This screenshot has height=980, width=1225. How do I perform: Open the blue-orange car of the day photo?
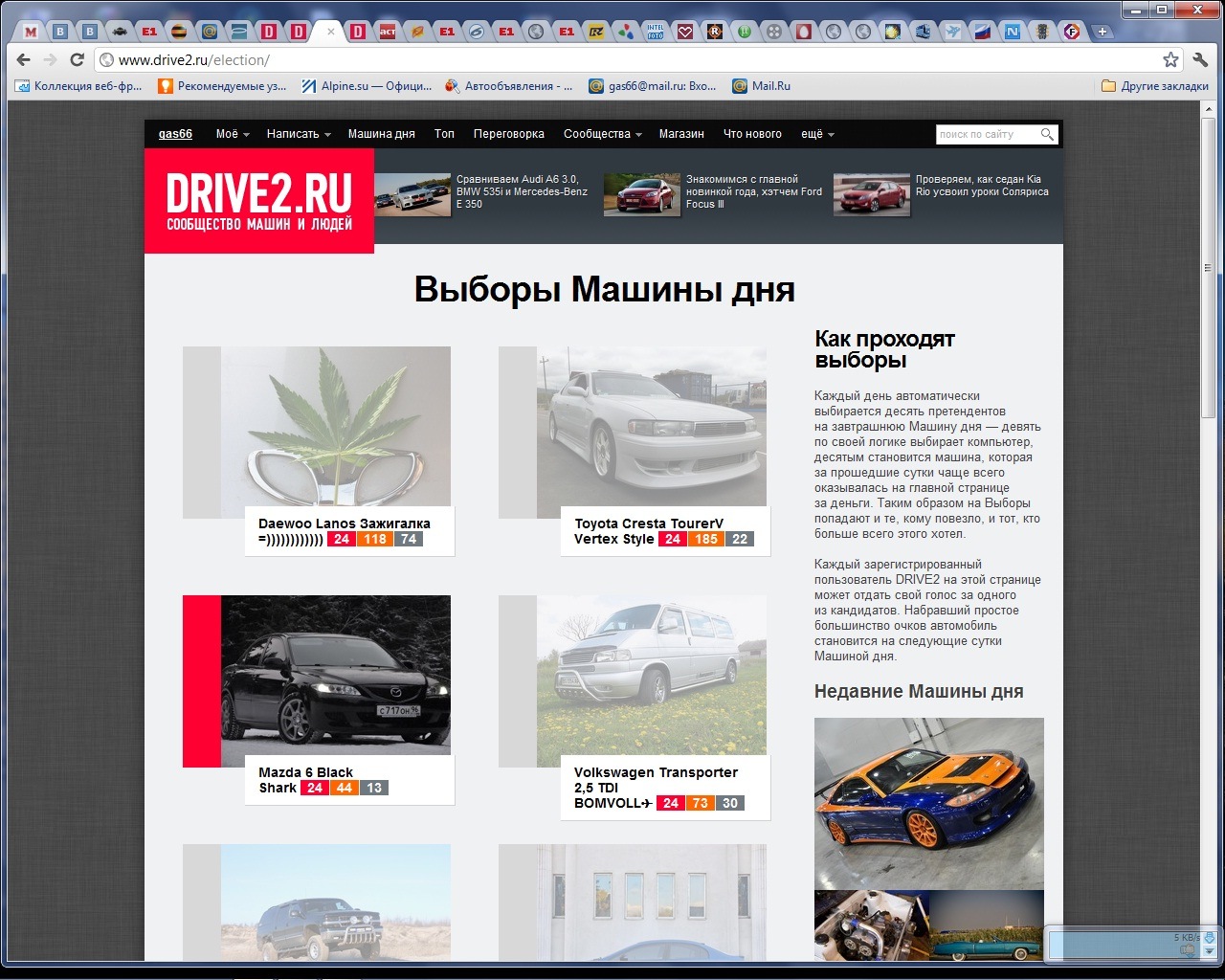pyautogui.click(x=929, y=804)
